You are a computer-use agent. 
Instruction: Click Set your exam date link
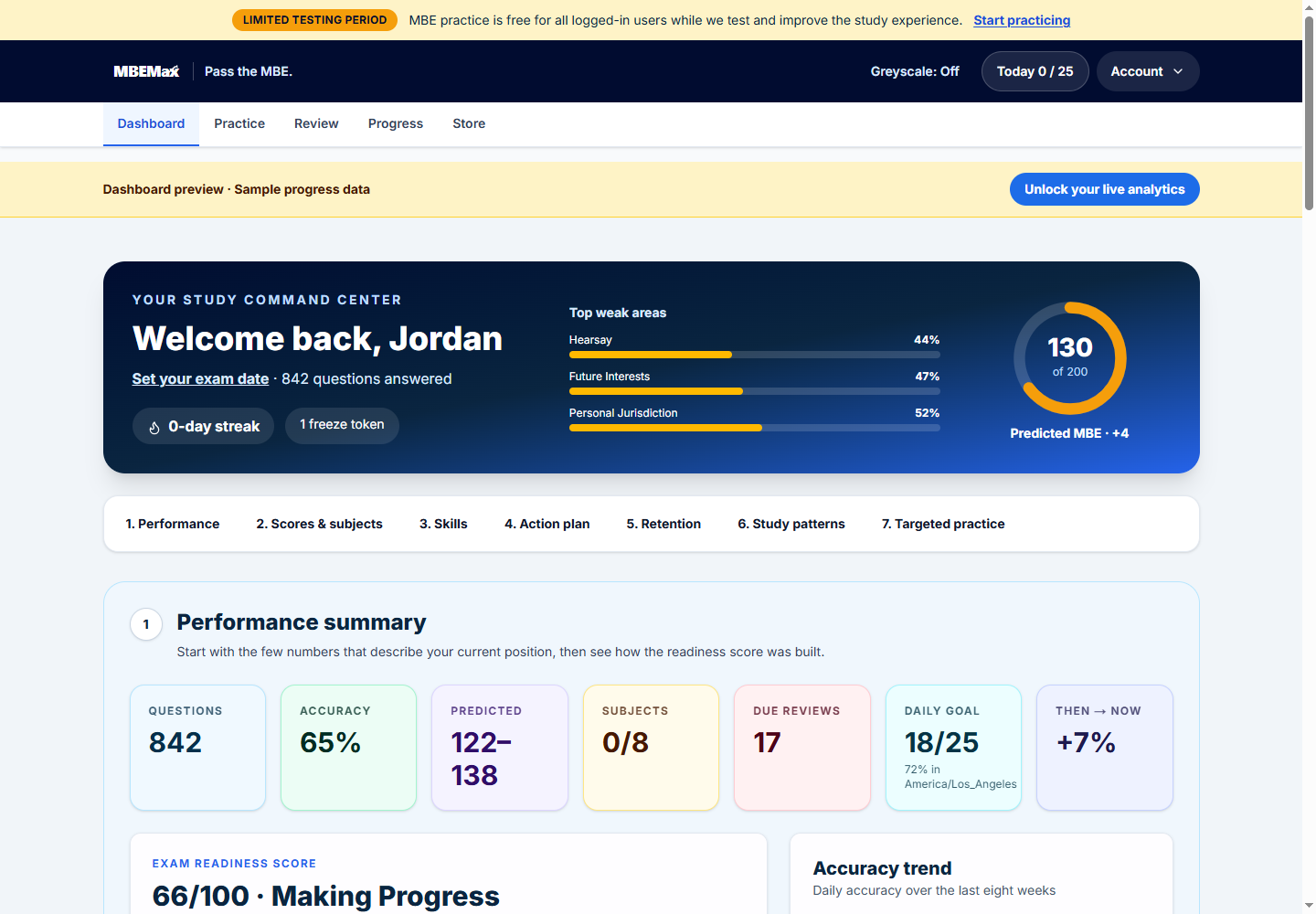pos(200,378)
